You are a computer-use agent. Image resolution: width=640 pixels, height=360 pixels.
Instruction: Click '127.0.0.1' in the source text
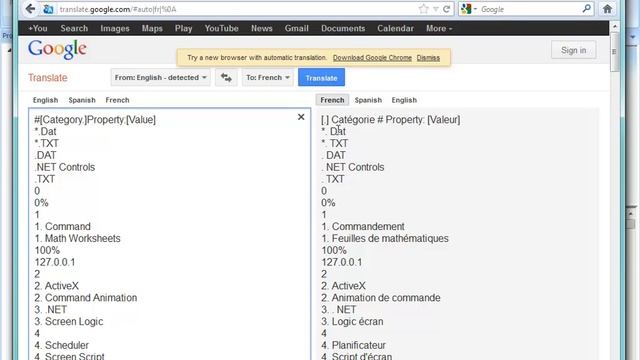point(55,262)
